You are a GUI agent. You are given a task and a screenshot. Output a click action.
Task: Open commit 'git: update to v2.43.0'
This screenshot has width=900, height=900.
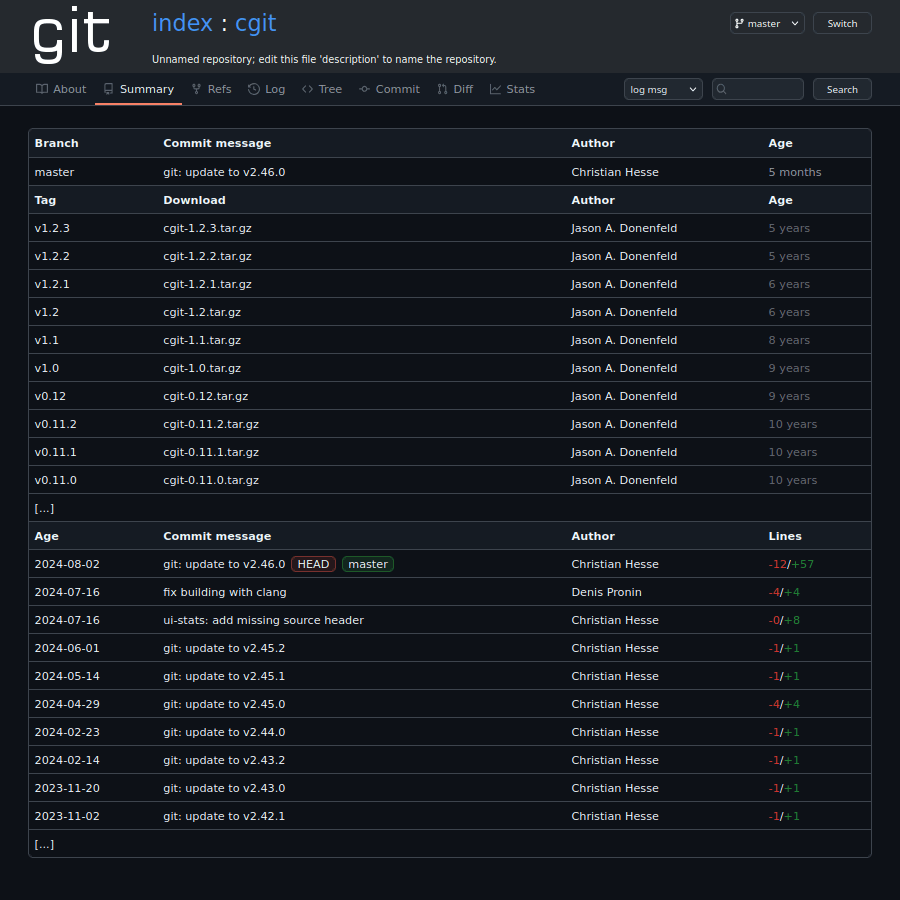224,788
